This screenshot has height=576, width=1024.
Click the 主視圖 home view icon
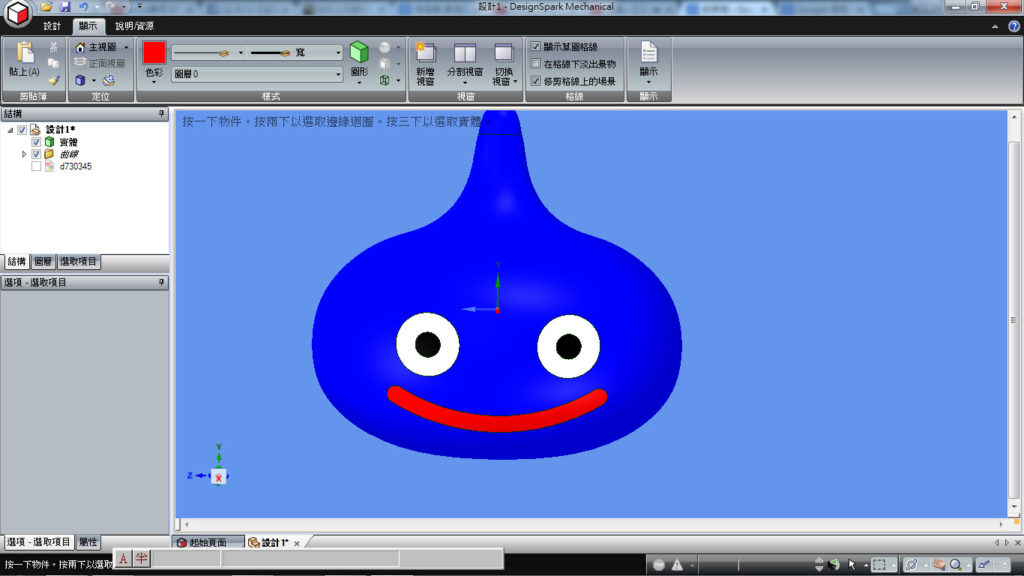[80, 47]
